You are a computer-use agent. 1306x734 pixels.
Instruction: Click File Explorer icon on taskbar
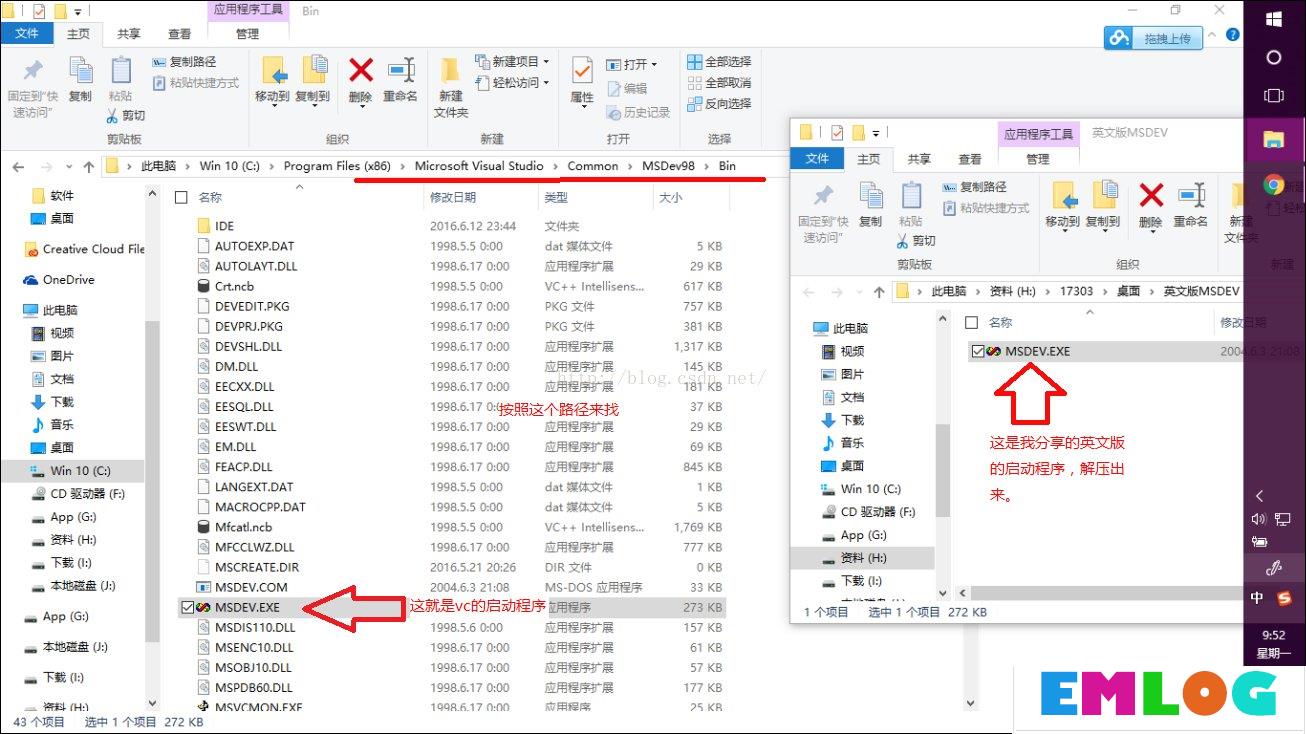point(1274,139)
